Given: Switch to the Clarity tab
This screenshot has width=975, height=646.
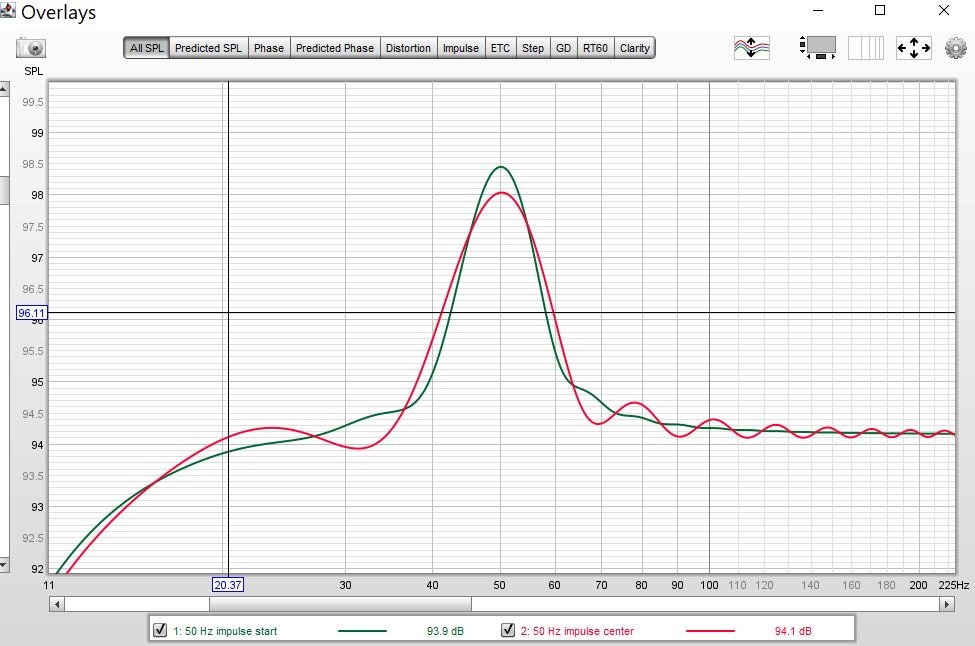Looking at the screenshot, I should pos(634,48).
